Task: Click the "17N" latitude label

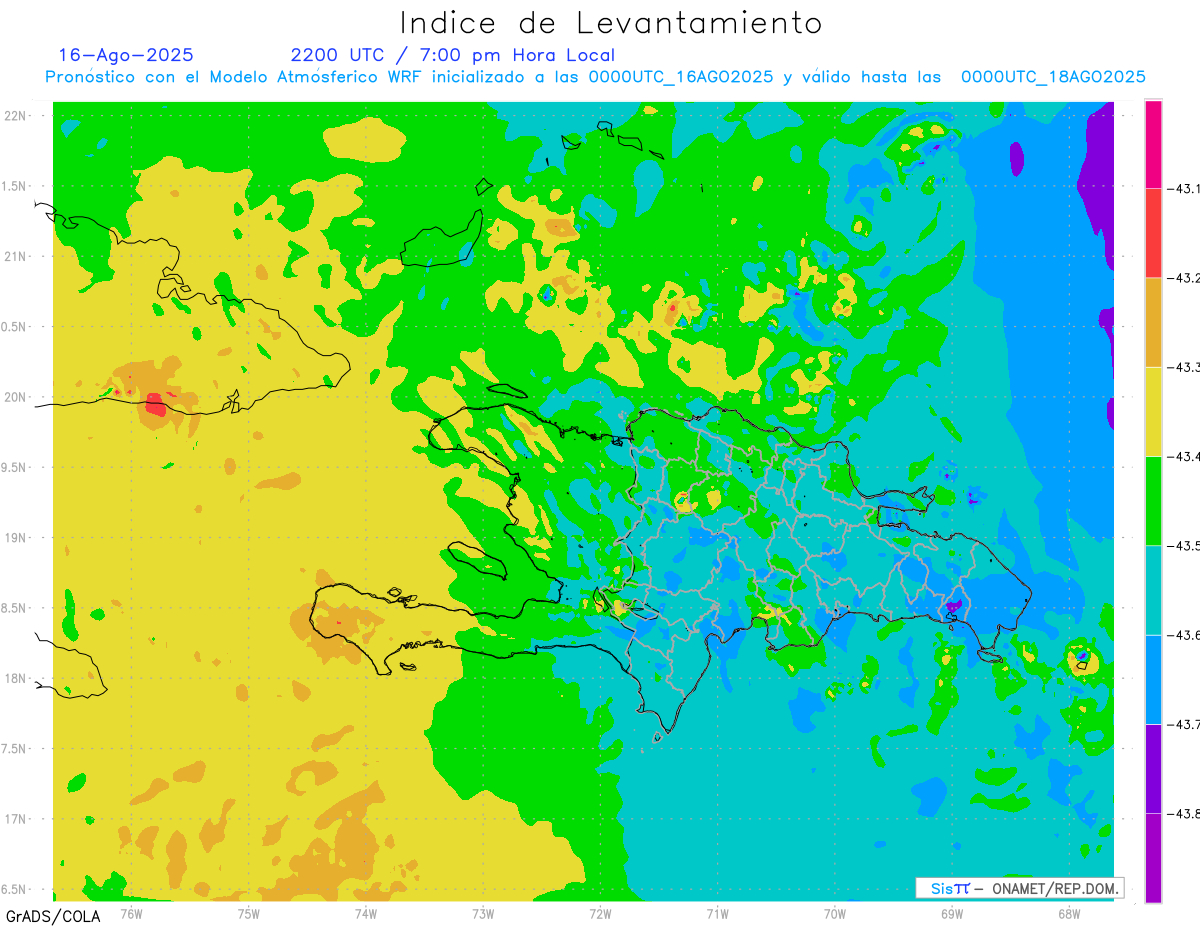Action: pyautogui.click(x=17, y=819)
